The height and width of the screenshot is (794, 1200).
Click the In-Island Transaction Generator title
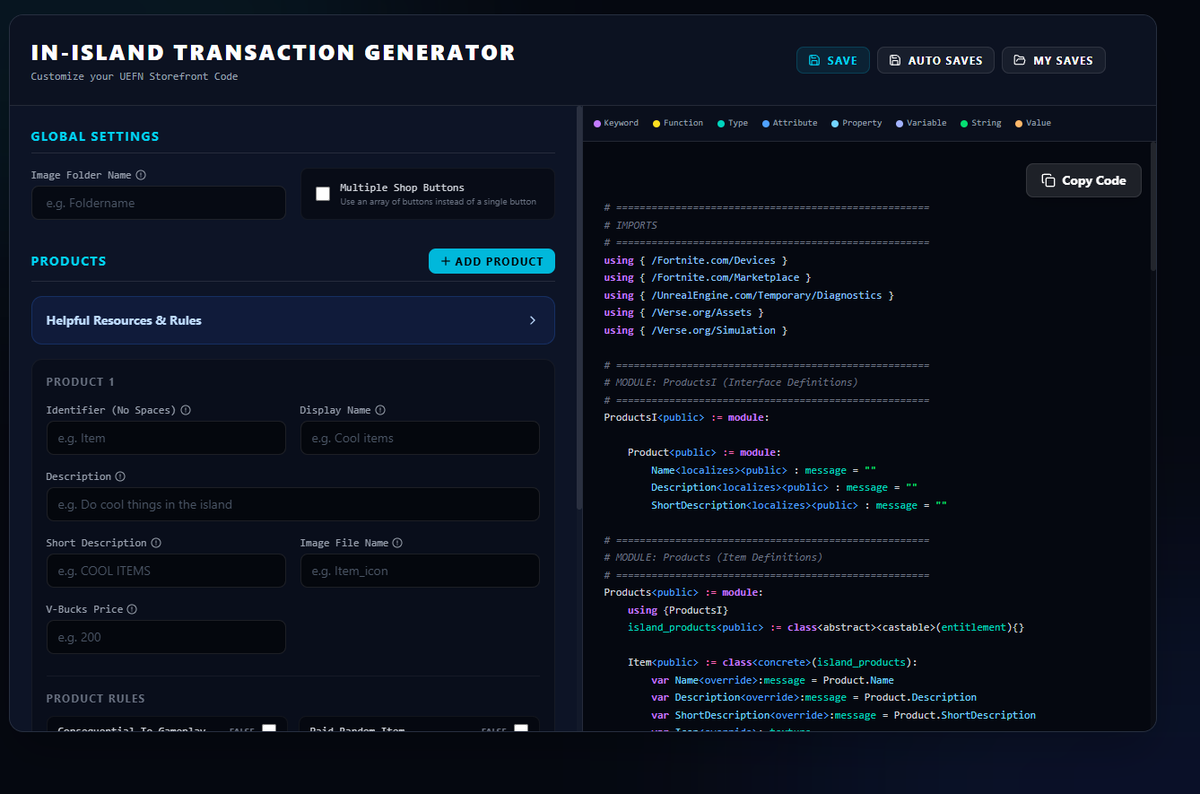[273, 53]
